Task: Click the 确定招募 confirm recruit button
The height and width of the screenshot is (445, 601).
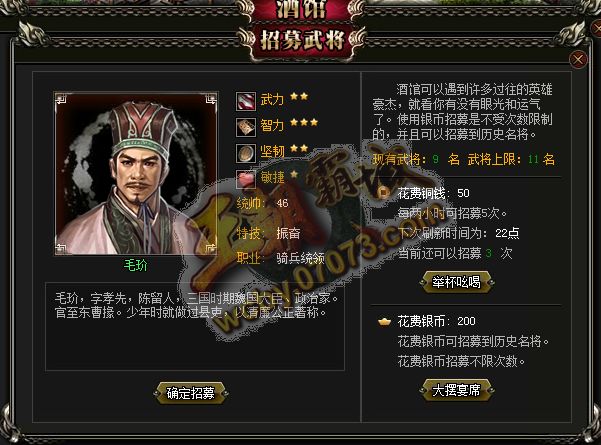Action: coord(190,393)
